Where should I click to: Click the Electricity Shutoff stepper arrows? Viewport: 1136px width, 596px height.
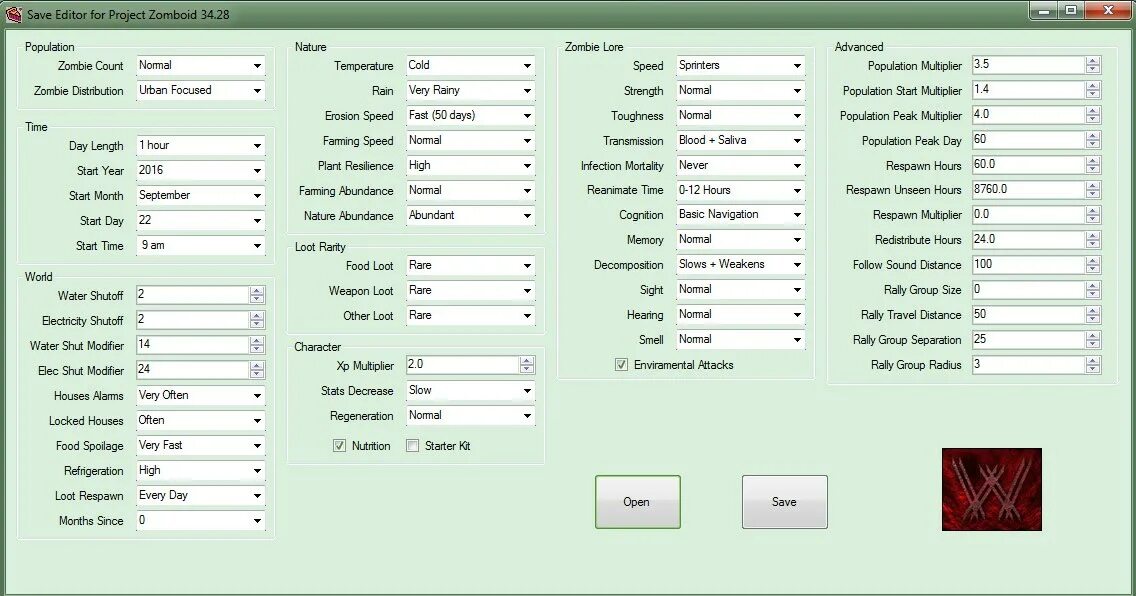(257, 320)
